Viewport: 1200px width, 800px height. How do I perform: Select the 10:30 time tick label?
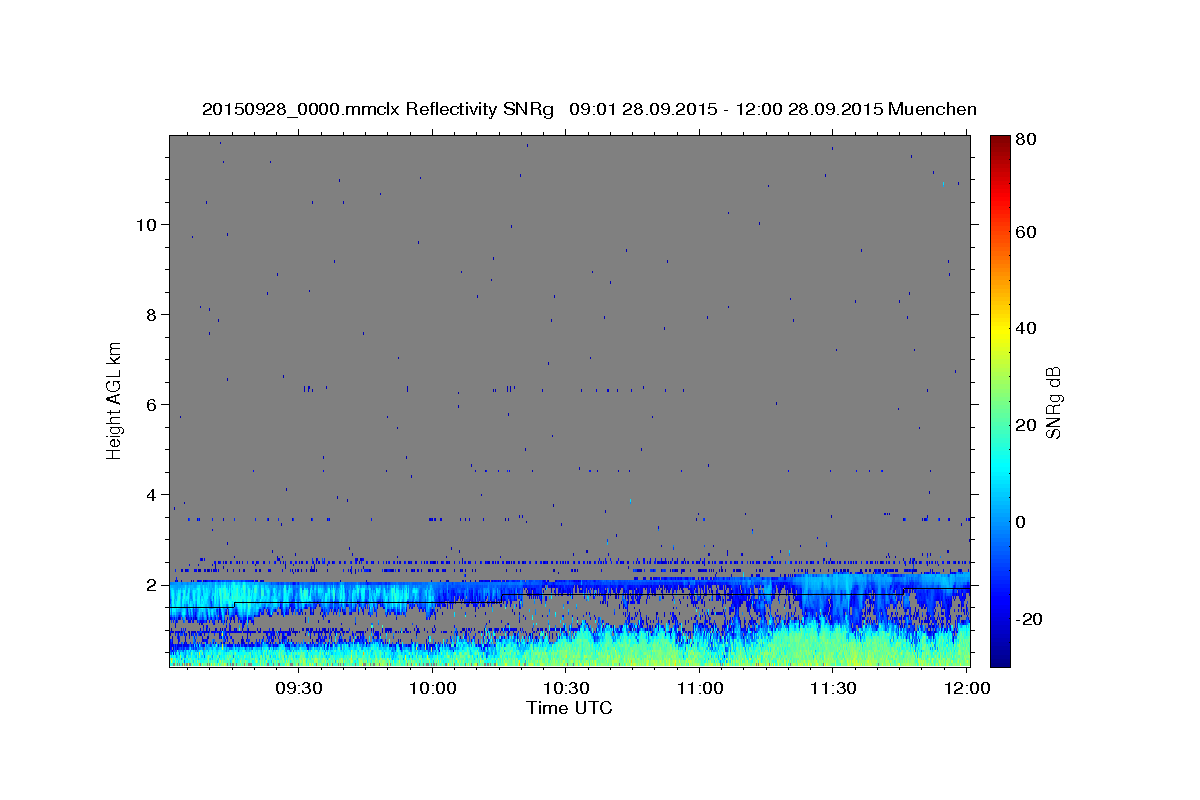coord(567,688)
